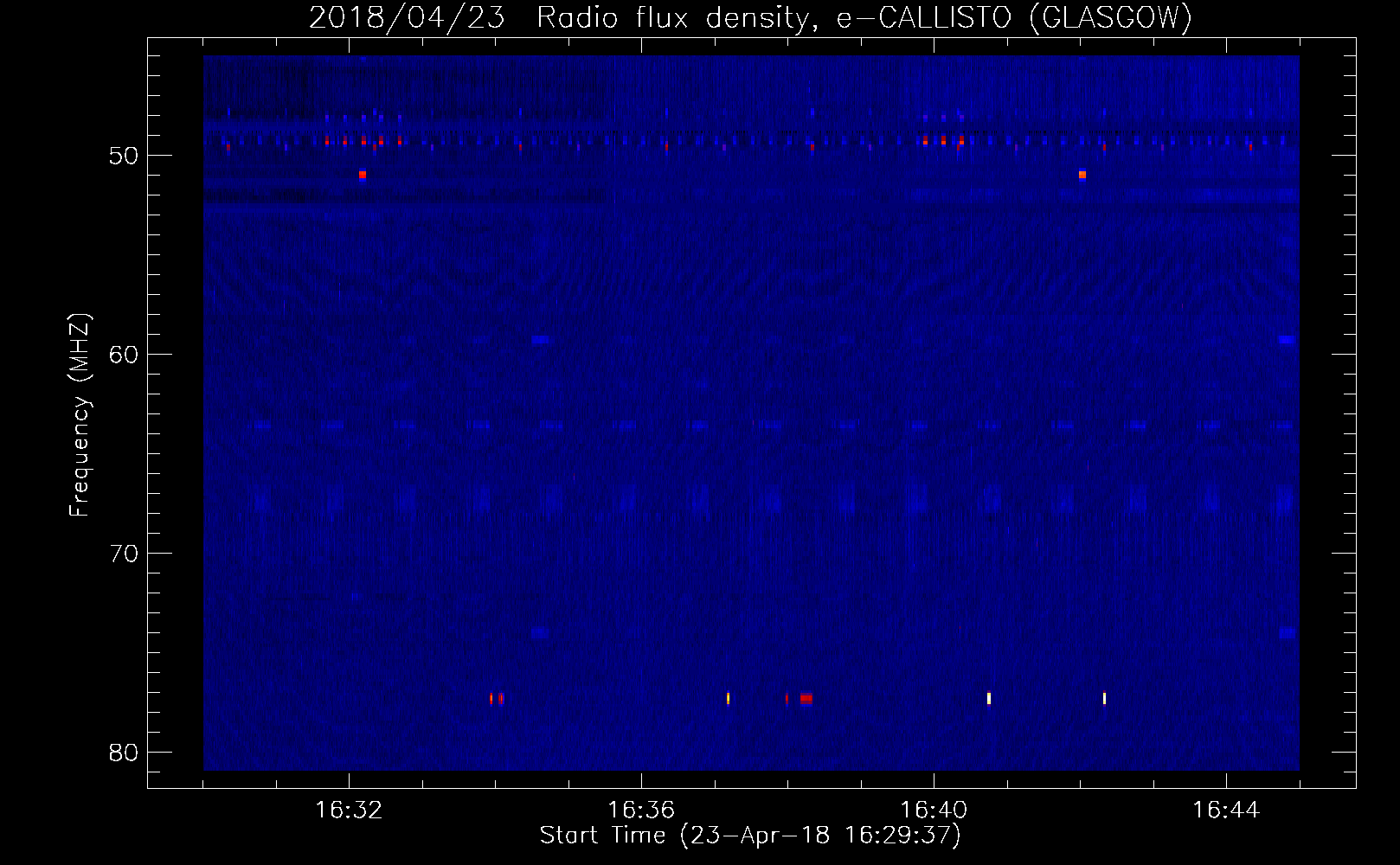Click the 70 frequency tick label

point(124,554)
